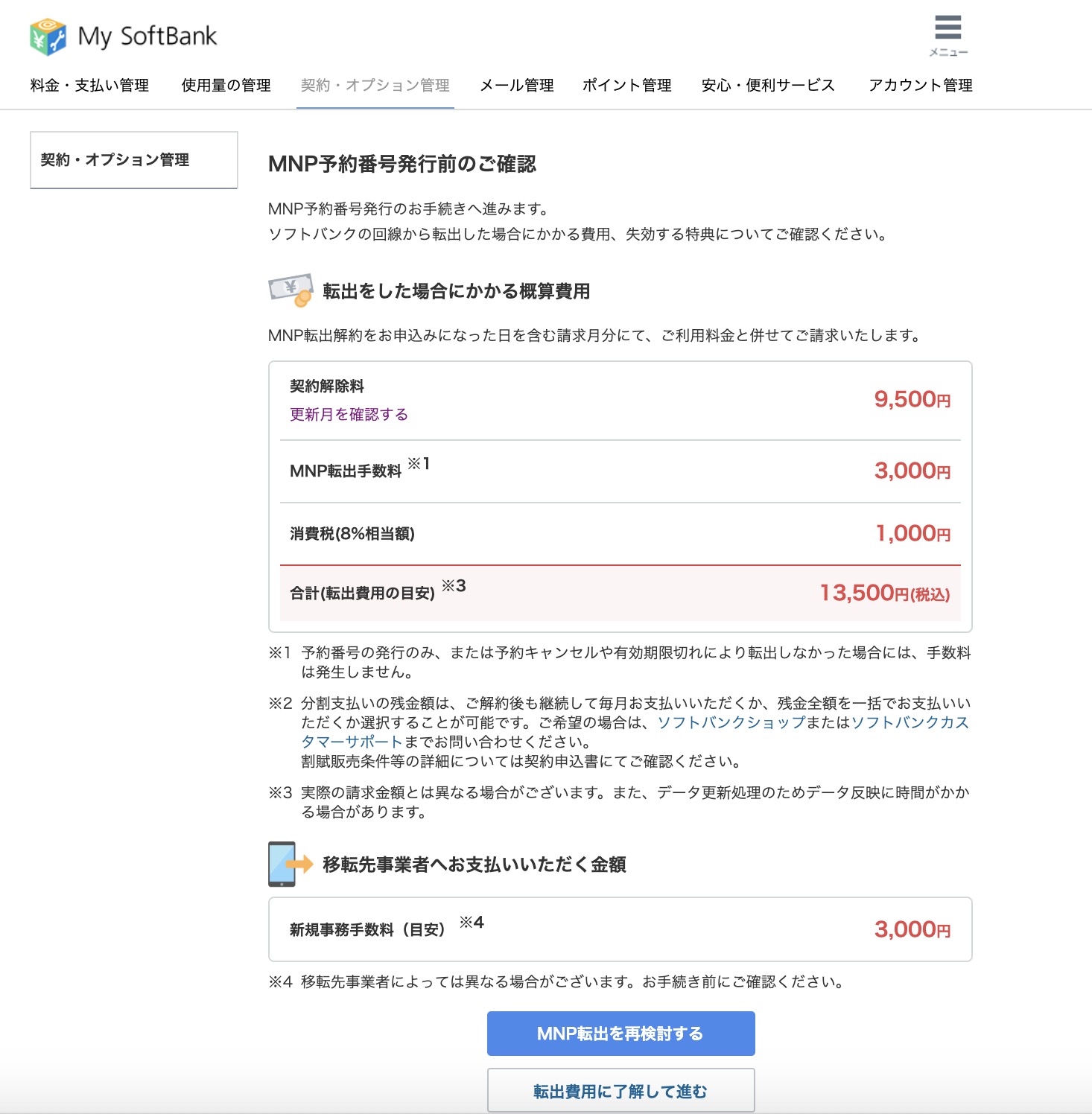Go to アカウント管理 page
The height and width of the screenshot is (1114, 1092).
click(920, 86)
